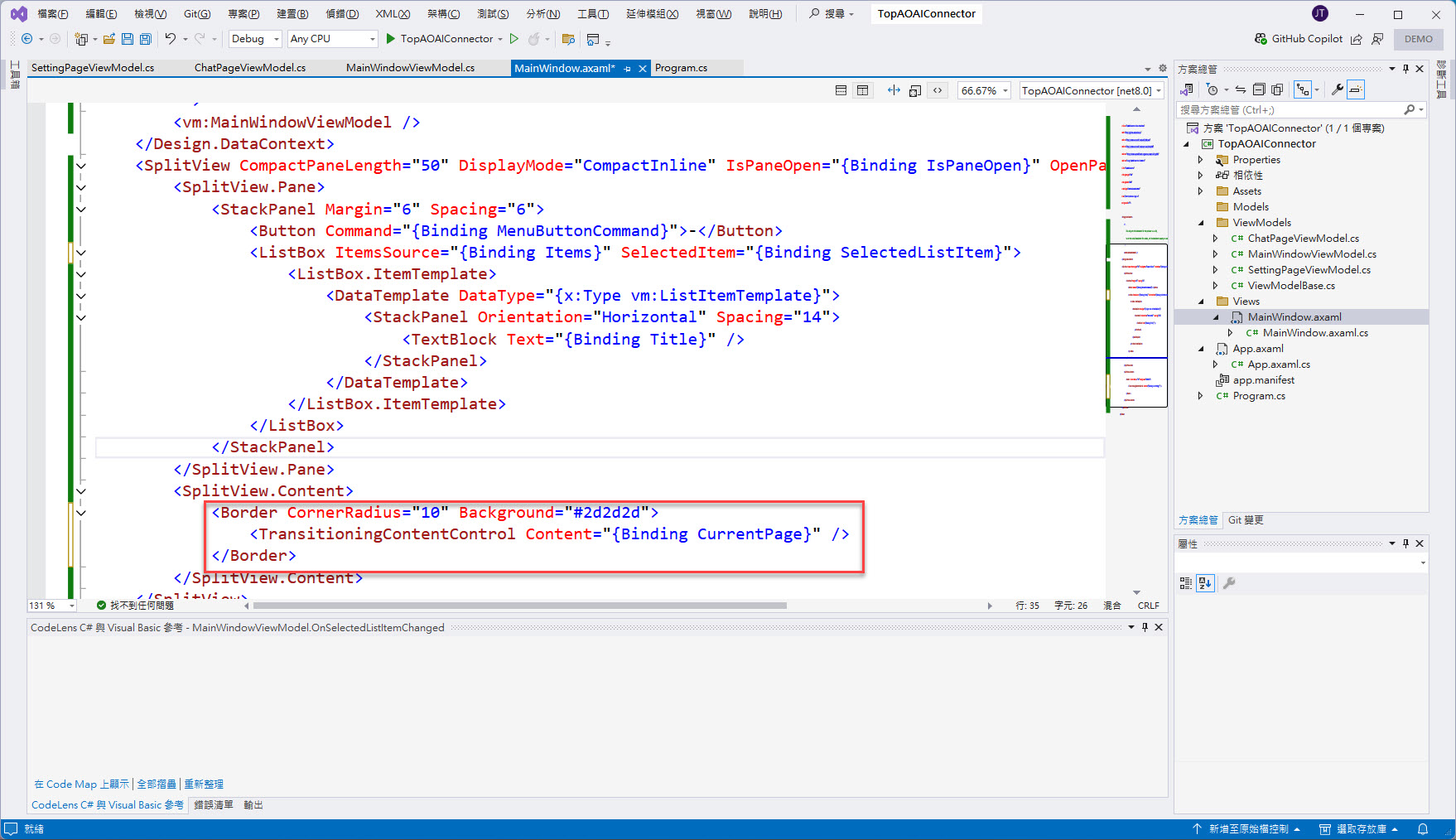Open the startup project TopAOAIConnector dropdown

click(x=500, y=39)
